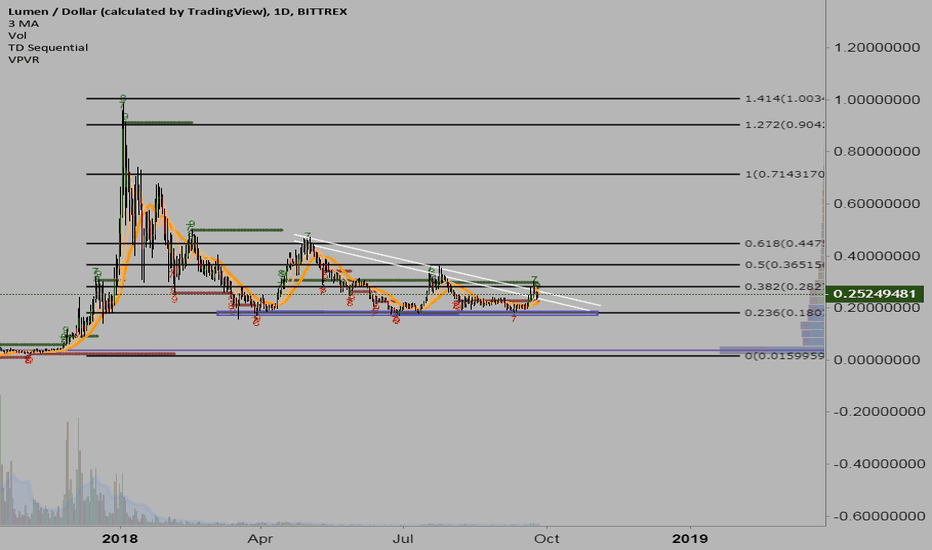
Task: Click the 0.80000000 price axis value
Action: tap(877, 152)
